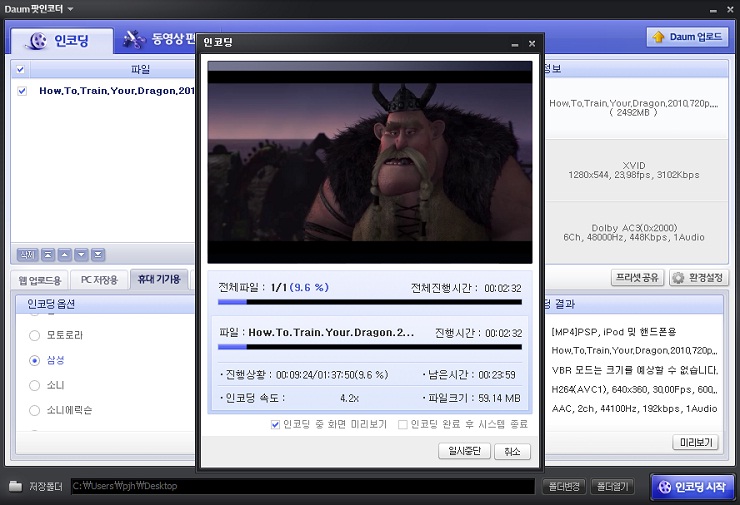Click the [MP4]PSP, iPod 및 핸드폰용 result text
This screenshot has width=740, height=505.
click(614, 332)
